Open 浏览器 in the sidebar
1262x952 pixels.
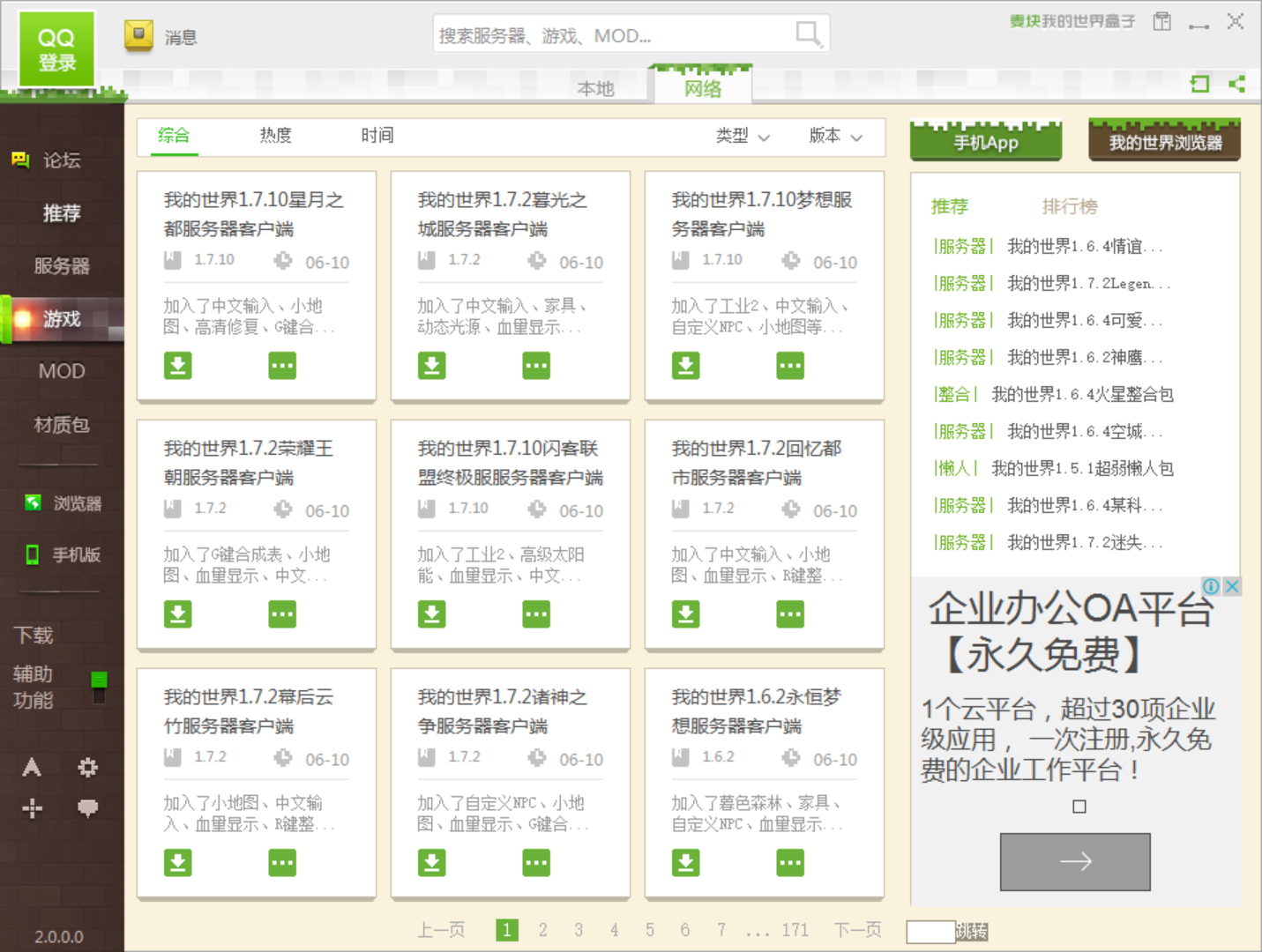point(63,503)
